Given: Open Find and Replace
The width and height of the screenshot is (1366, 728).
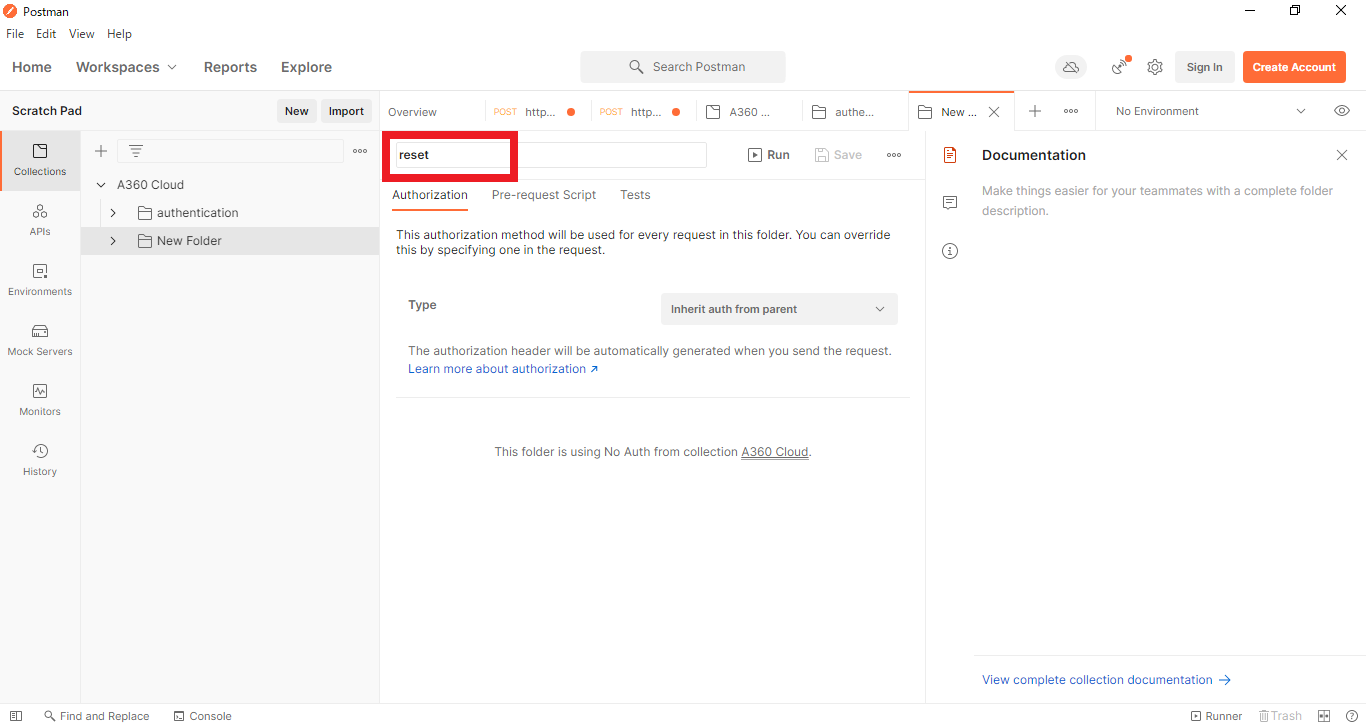Looking at the screenshot, I should click(96, 716).
